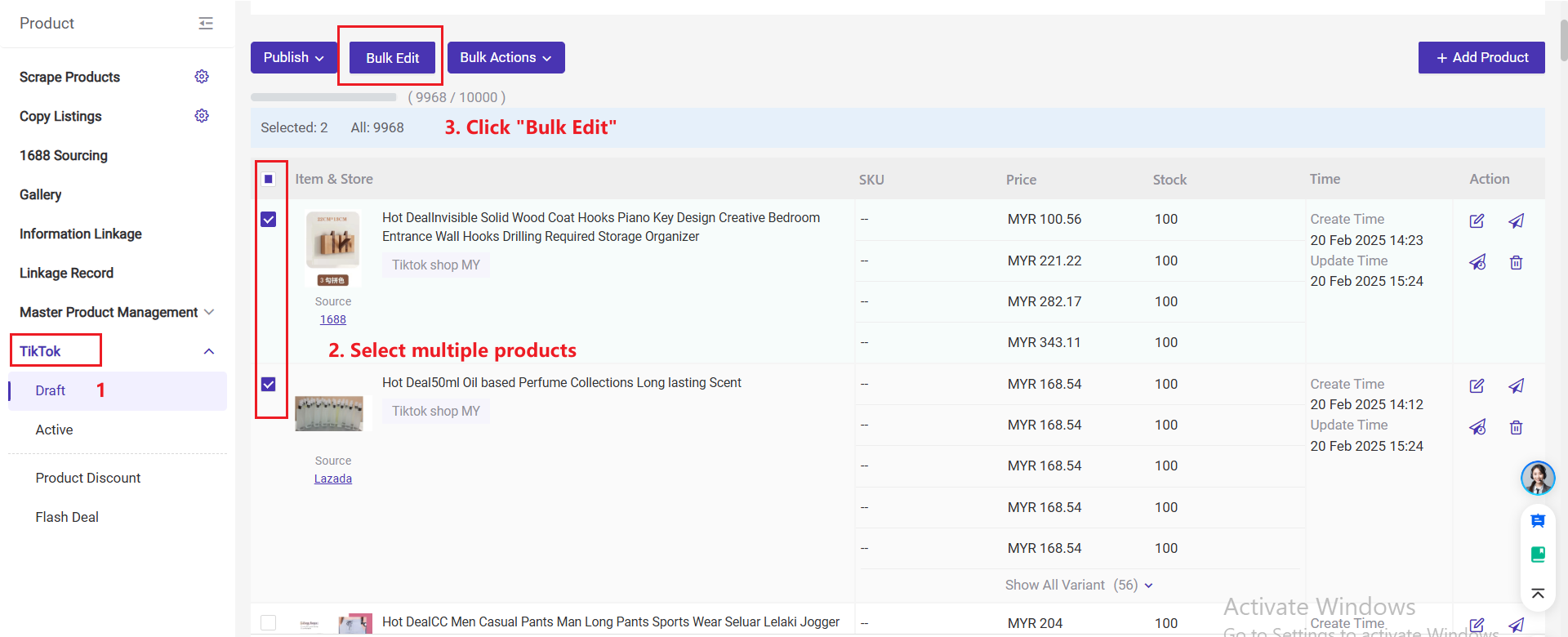Screen dimensions: 1568x637
Task: Click the Wood Coat Hooks product title
Action: [601, 227]
